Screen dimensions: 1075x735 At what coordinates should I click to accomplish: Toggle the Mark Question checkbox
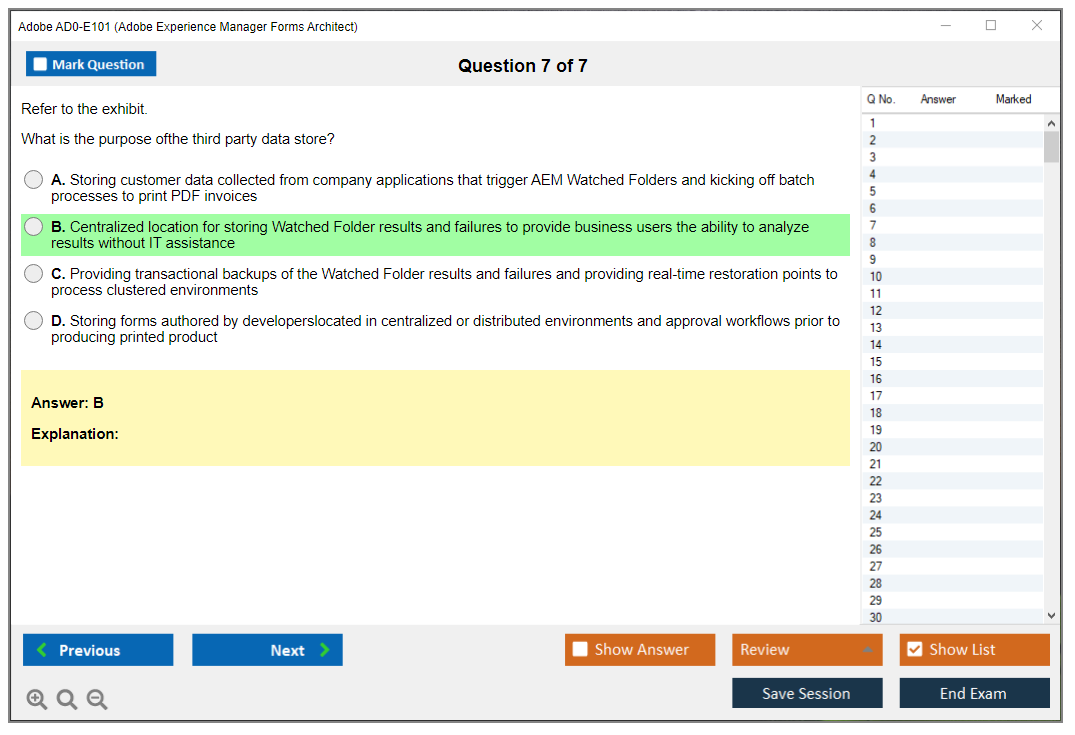[x=41, y=65]
